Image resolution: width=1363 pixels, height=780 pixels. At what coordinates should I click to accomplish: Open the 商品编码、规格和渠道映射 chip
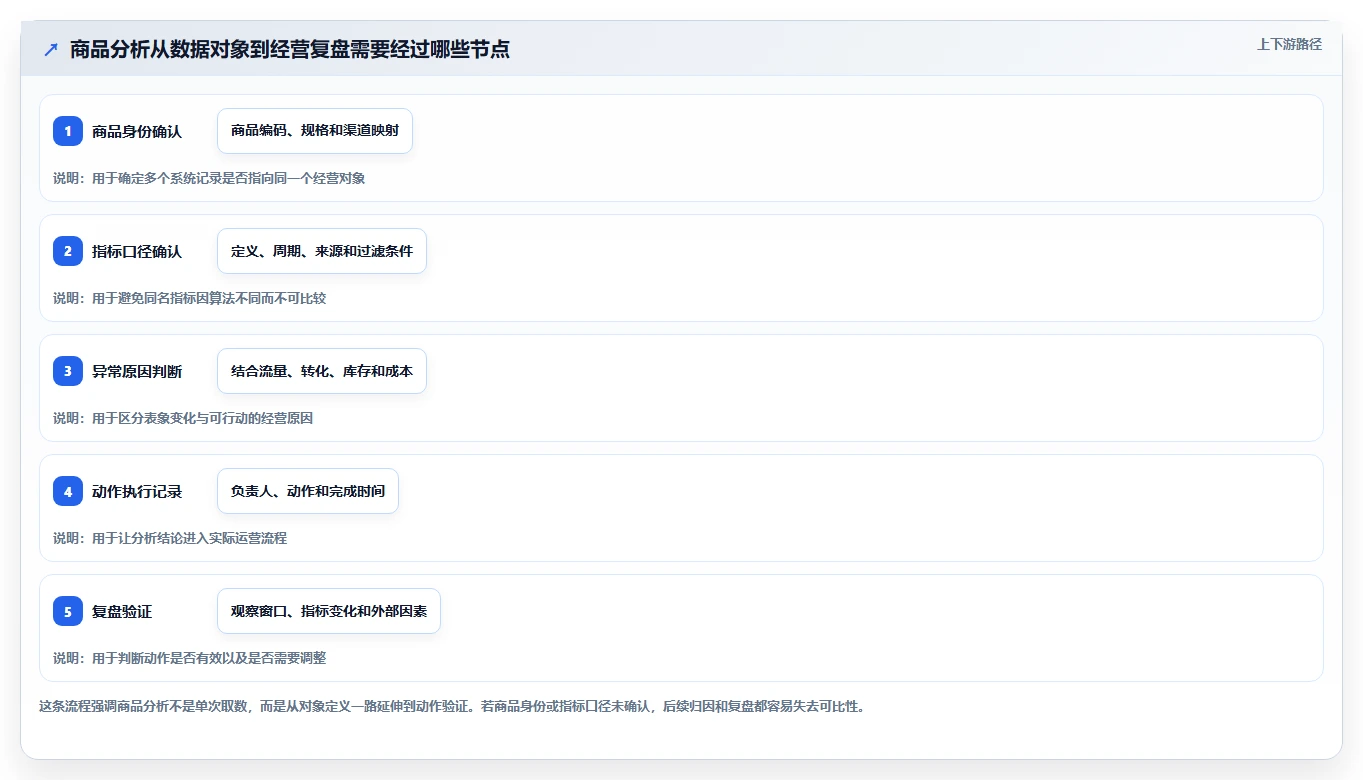[315, 131]
